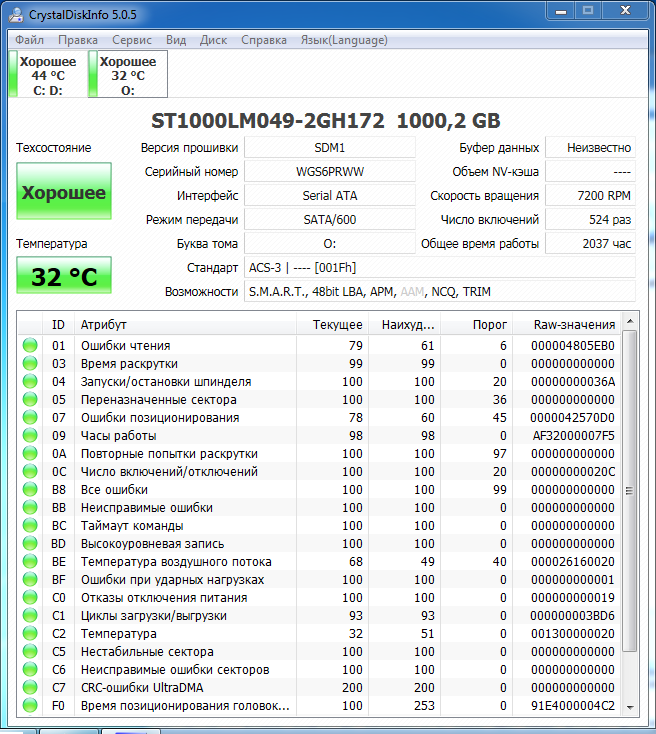
Task: Click the features field with S.M.A.R.T.
Action: pos(440,292)
